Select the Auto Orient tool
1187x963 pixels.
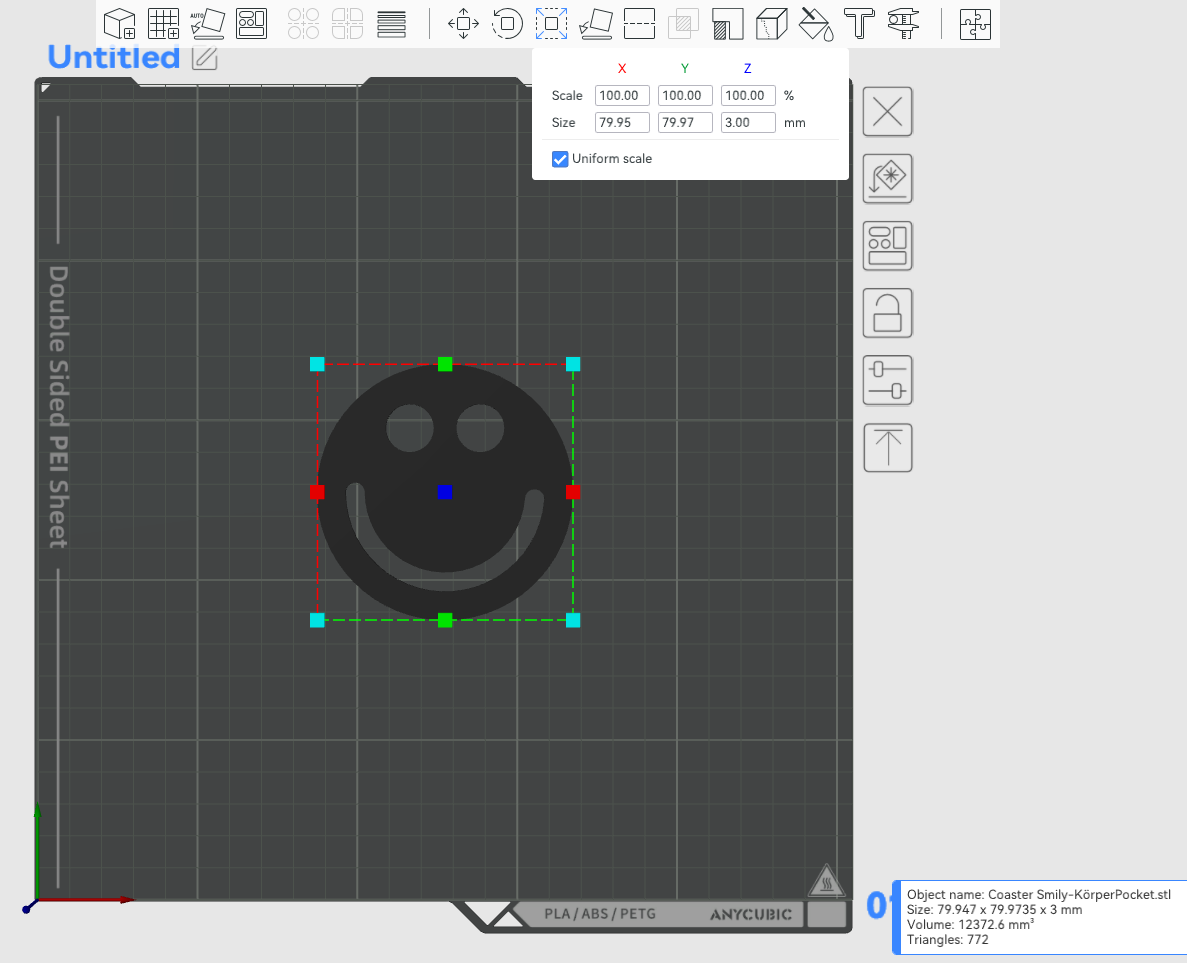tap(207, 23)
